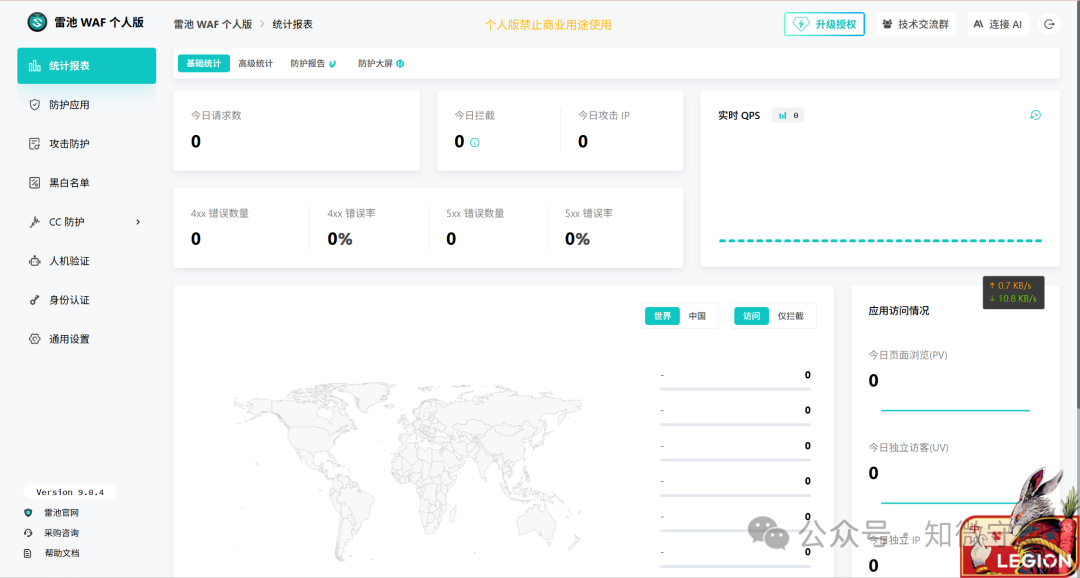
Task: Switch to the 防护报告 tab
Action: (313, 63)
